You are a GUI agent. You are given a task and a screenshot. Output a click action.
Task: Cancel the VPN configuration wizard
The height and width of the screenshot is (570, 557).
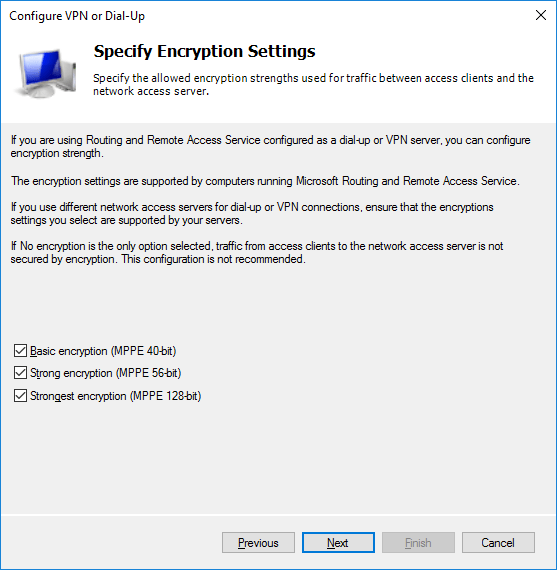point(498,543)
